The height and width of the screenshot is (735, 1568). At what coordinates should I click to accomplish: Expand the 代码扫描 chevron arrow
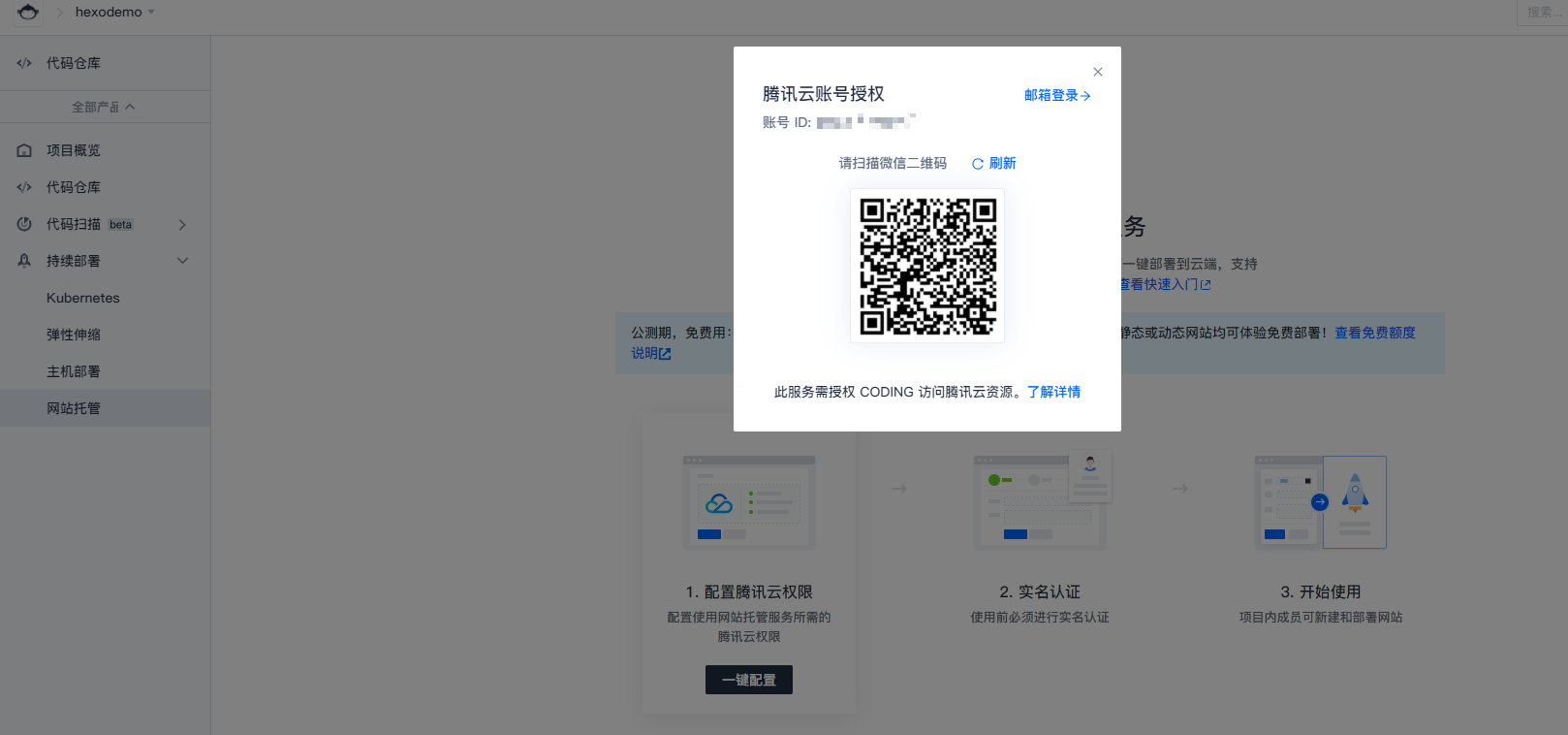pyautogui.click(x=182, y=224)
